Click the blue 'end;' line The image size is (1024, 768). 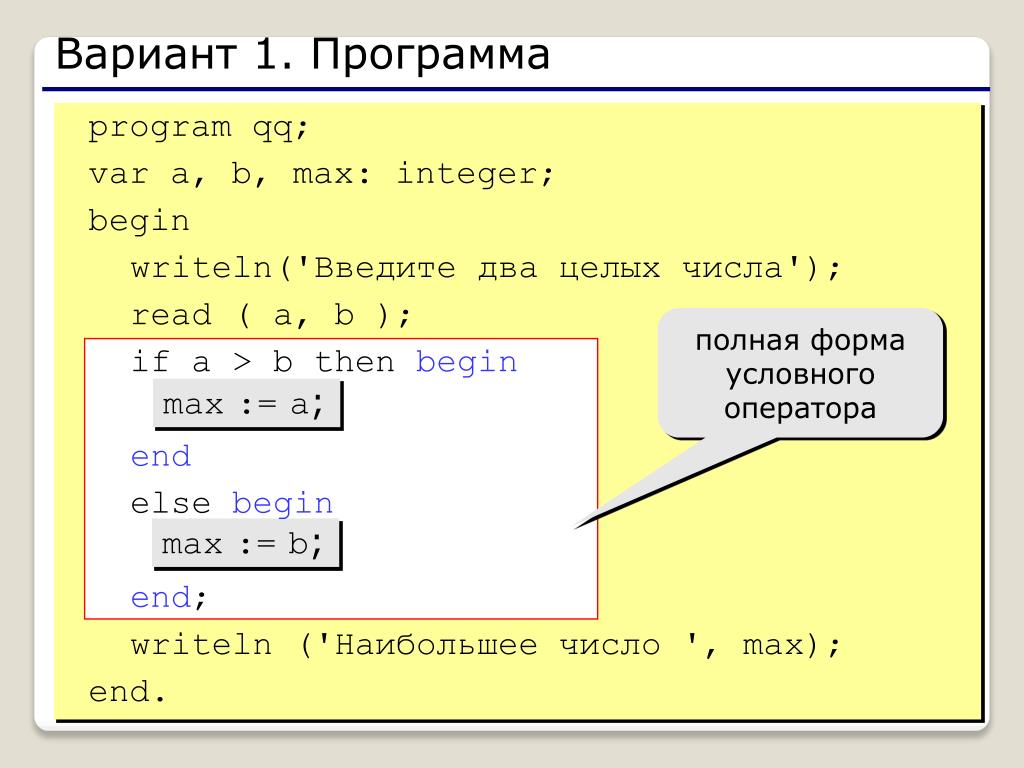point(168,598)
